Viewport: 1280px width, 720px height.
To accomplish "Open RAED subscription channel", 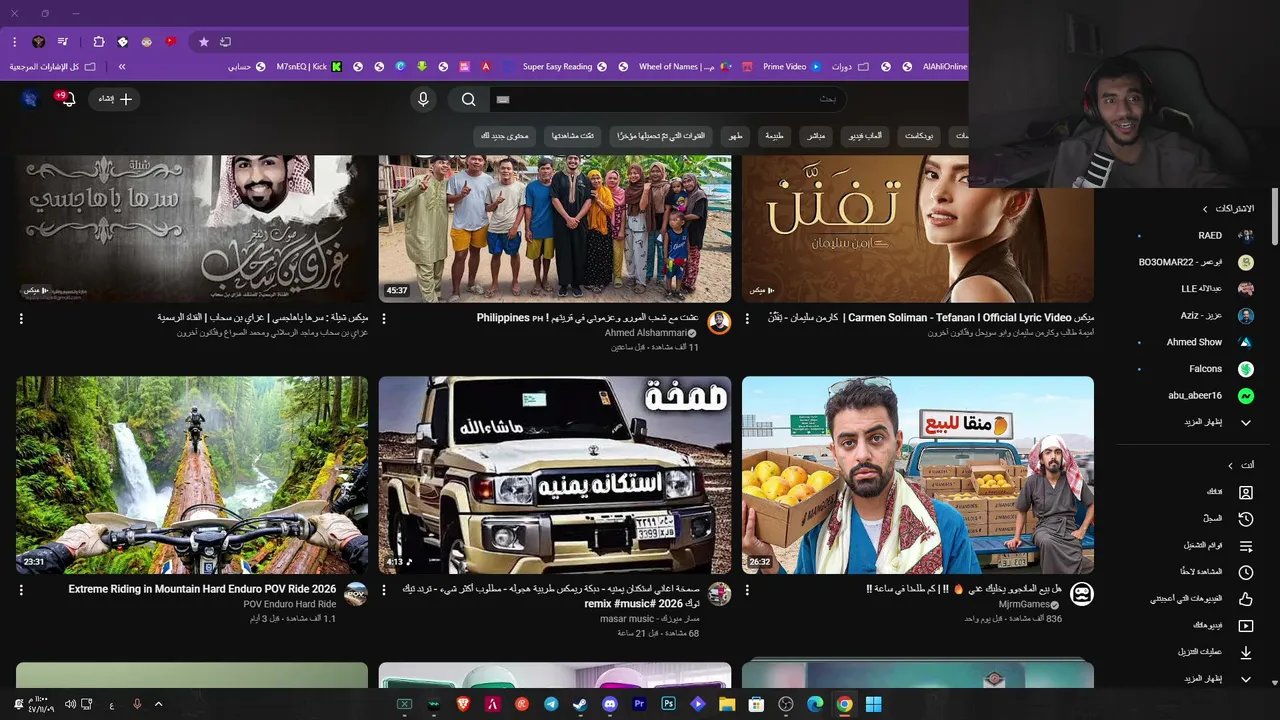I will (1195, 236).
